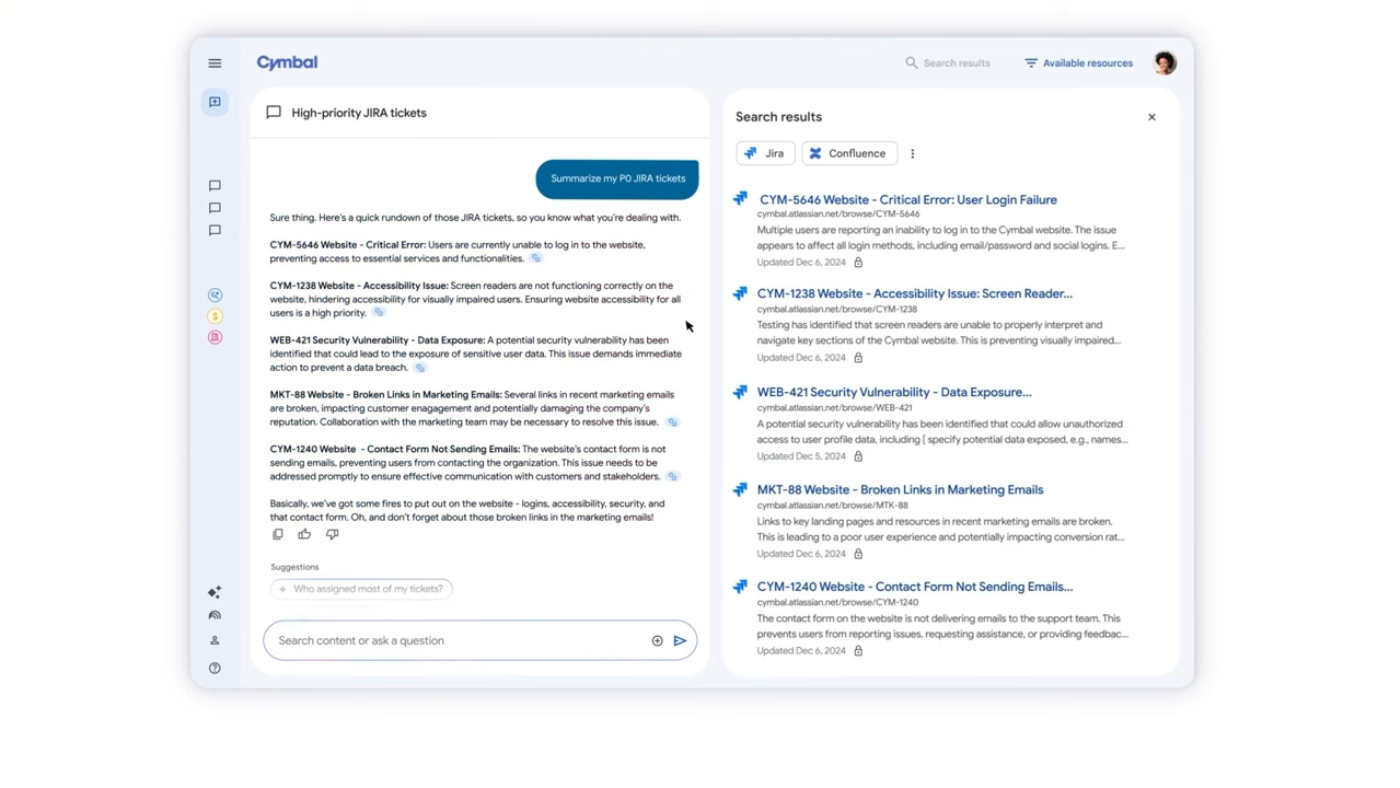
Task: Open the more options menu beside Confluence
Action: point(912,154)
